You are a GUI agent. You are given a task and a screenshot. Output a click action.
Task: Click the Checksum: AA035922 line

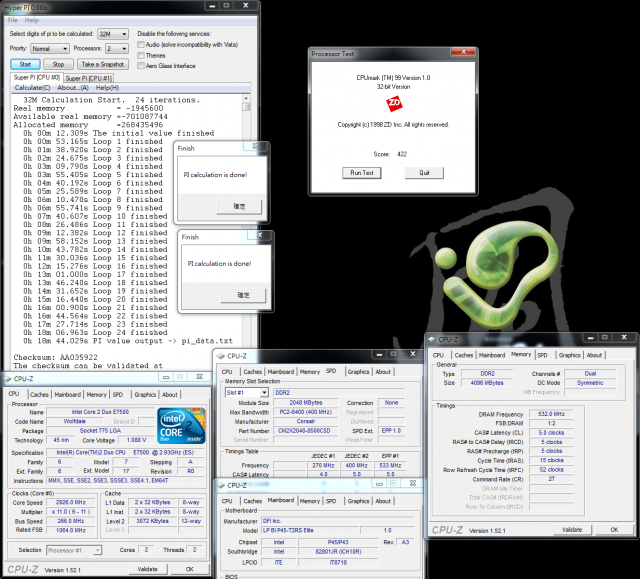click(56, 357)
